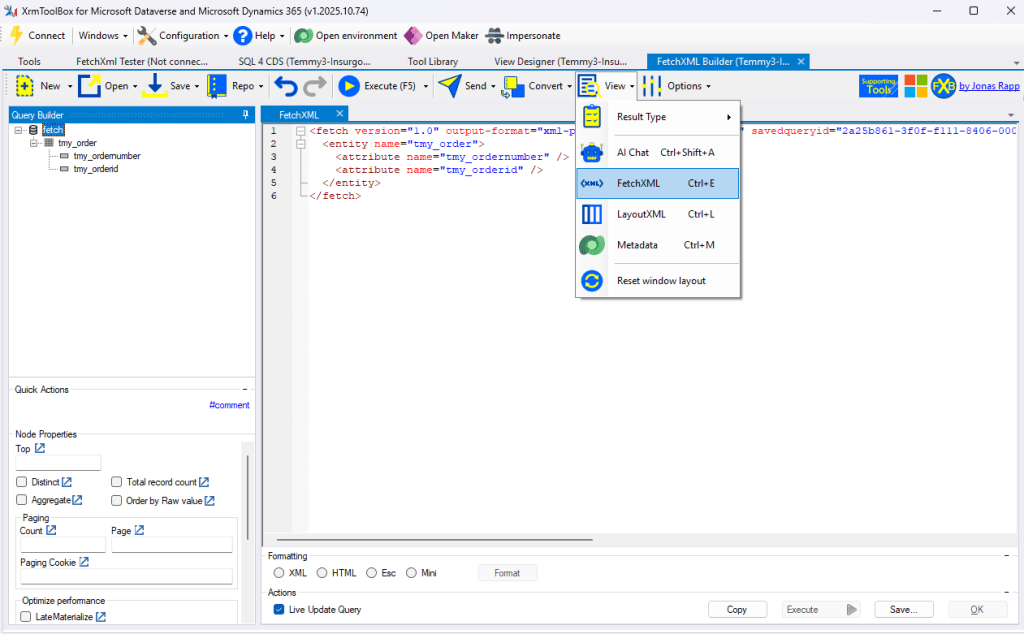Screen dimensions: 1024x634
Task: Open the Save dropdown arrow
Action: [197, 86]
